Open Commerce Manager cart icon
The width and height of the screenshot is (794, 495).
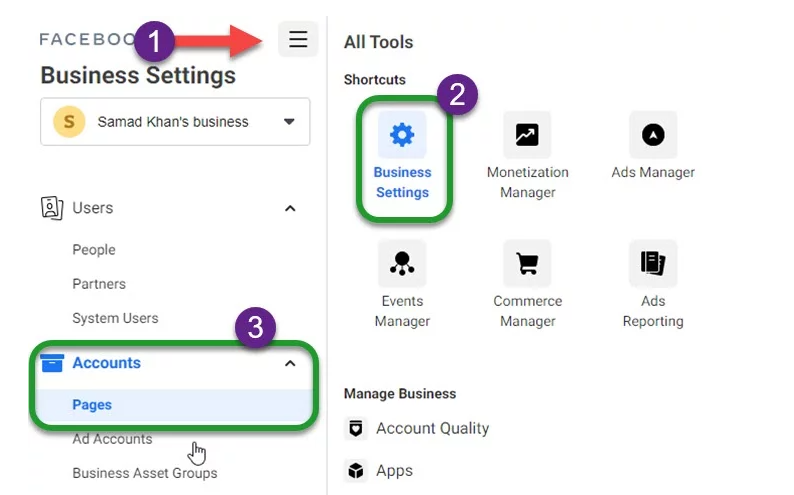pyautogui.click(x=527, y=263)
